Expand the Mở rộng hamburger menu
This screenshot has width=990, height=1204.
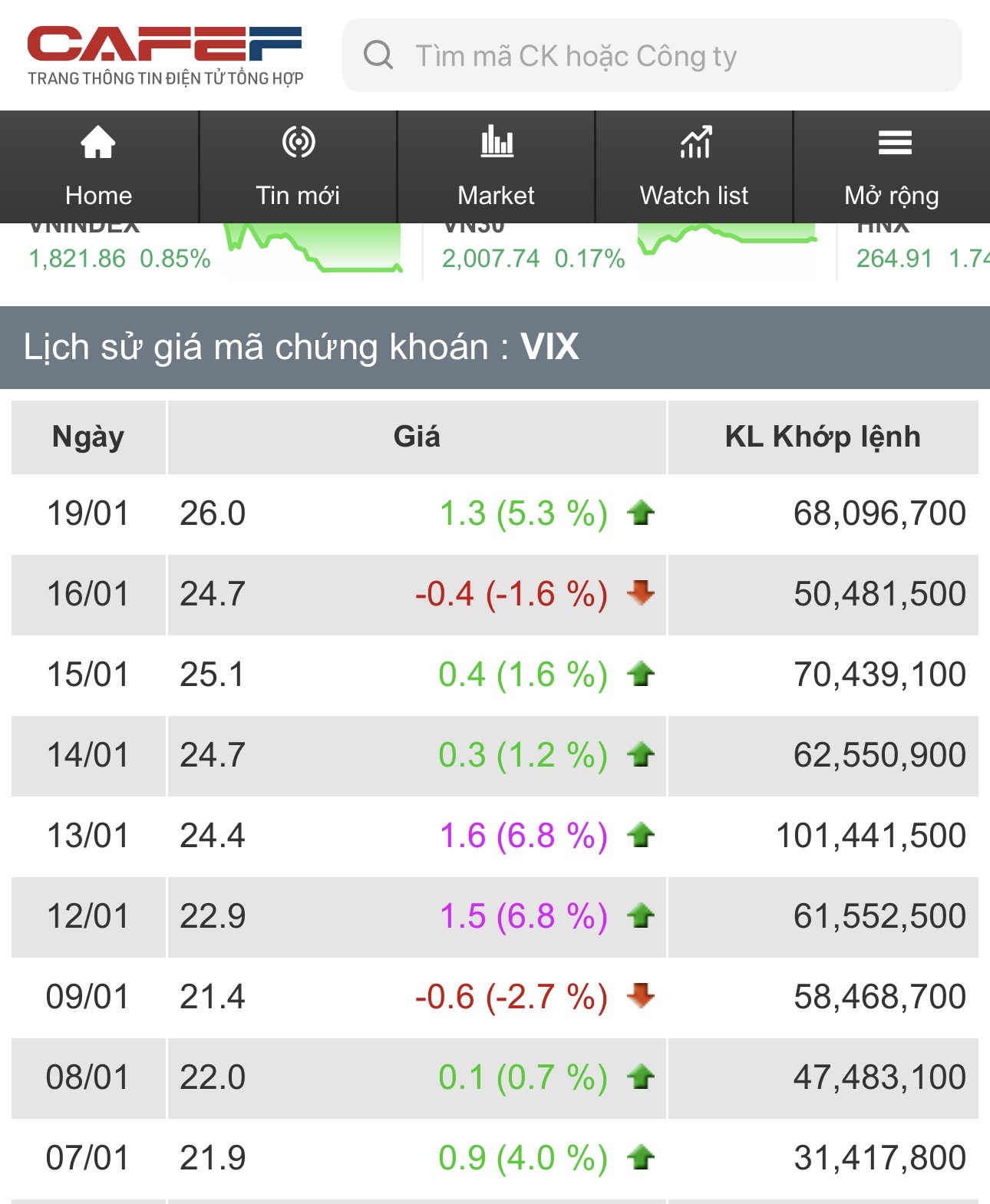point(894,143)
